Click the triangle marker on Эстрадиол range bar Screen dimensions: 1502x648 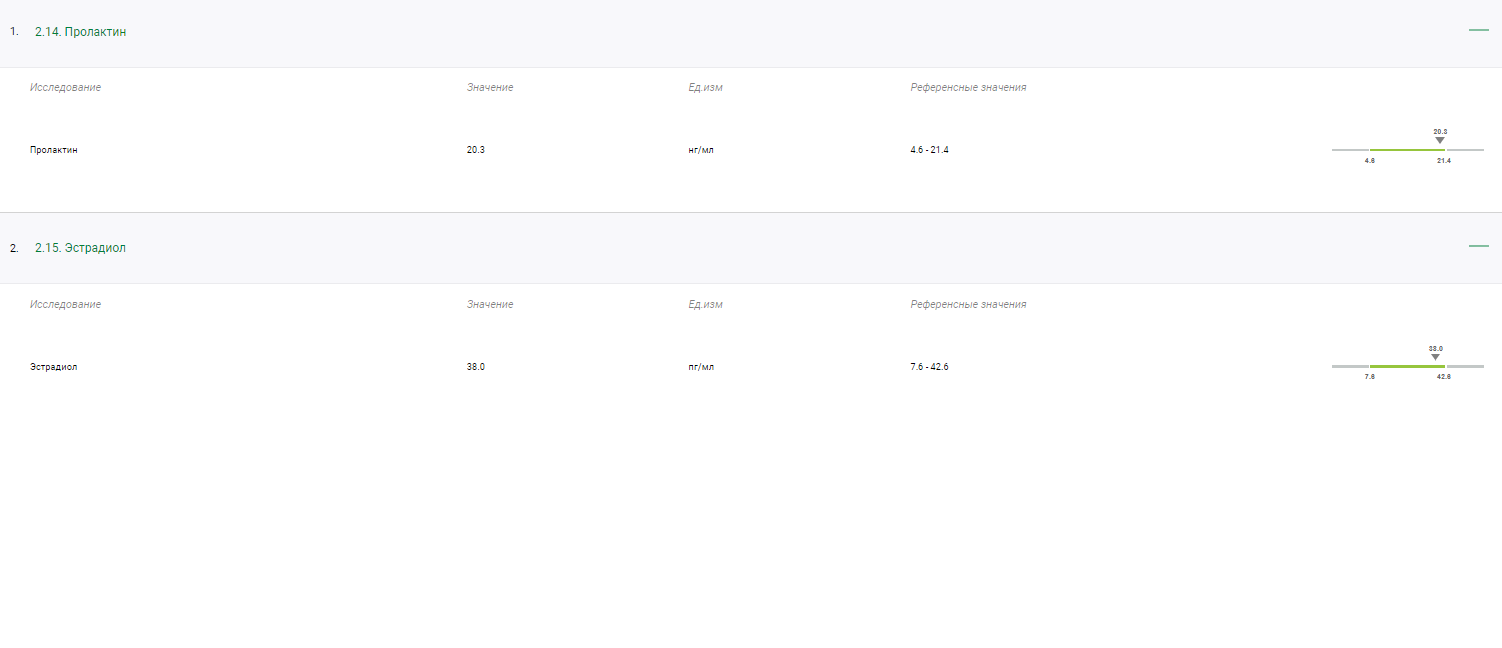click(1435, 357)
